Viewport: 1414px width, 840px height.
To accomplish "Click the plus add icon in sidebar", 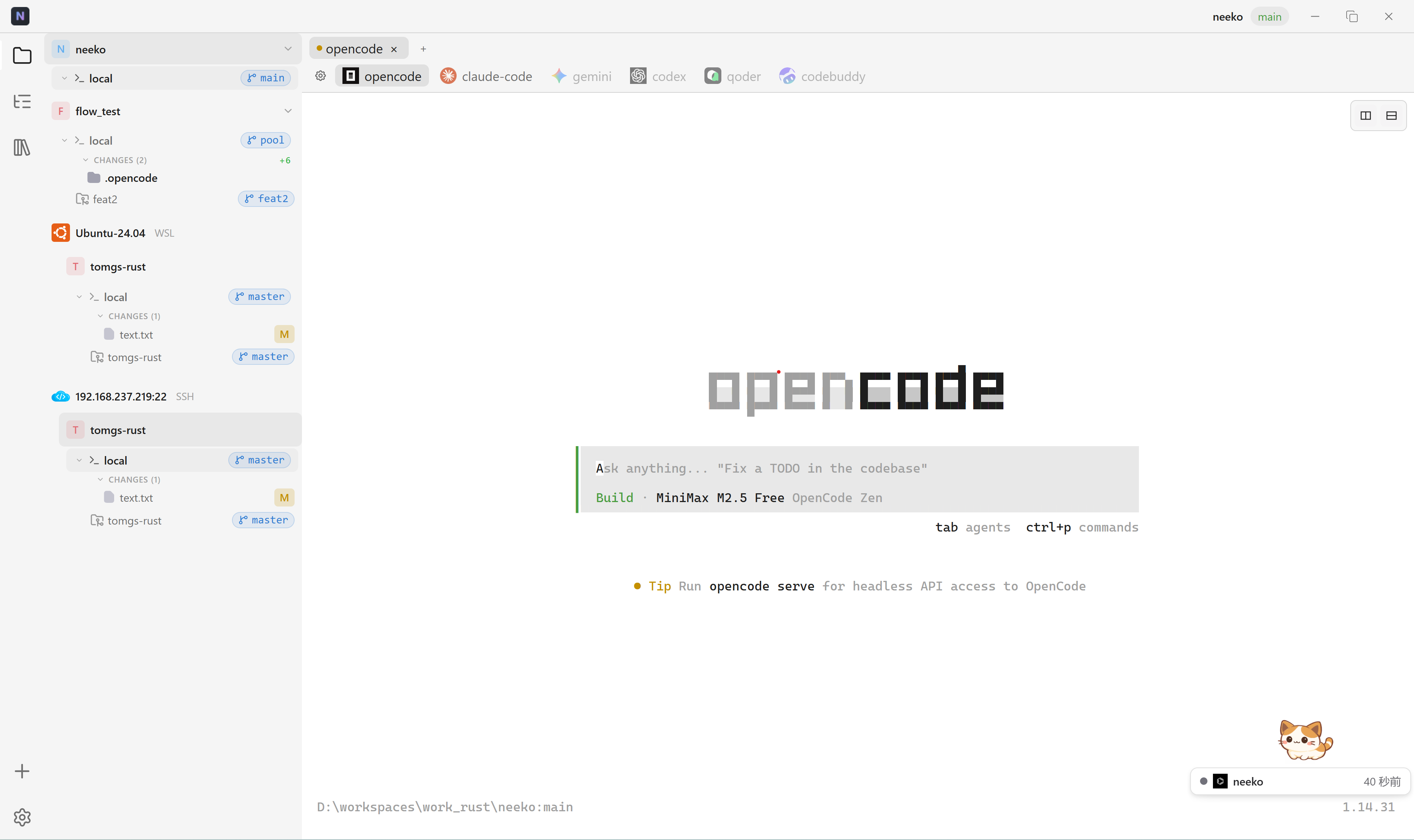I will (22, 771).
